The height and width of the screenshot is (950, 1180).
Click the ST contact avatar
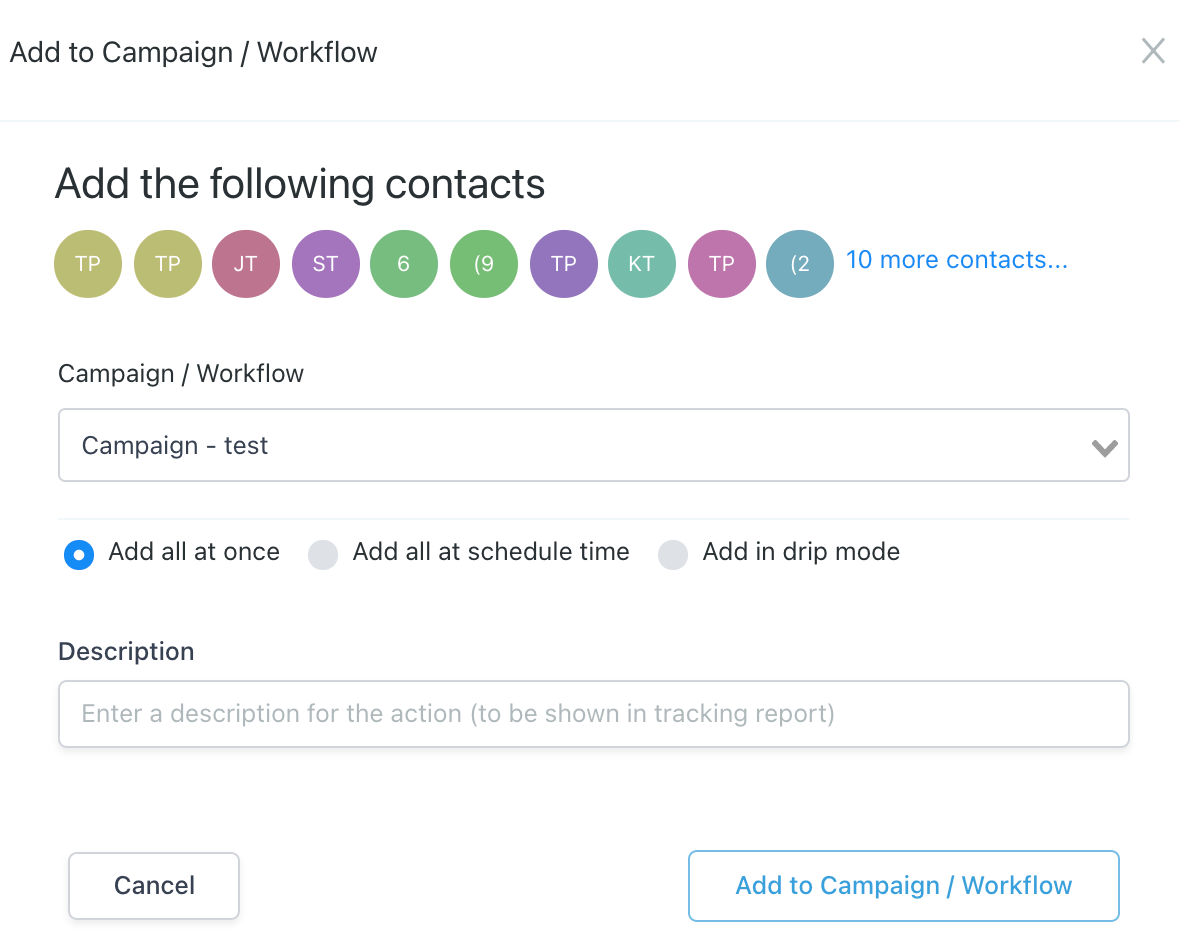tap(325, 264)
